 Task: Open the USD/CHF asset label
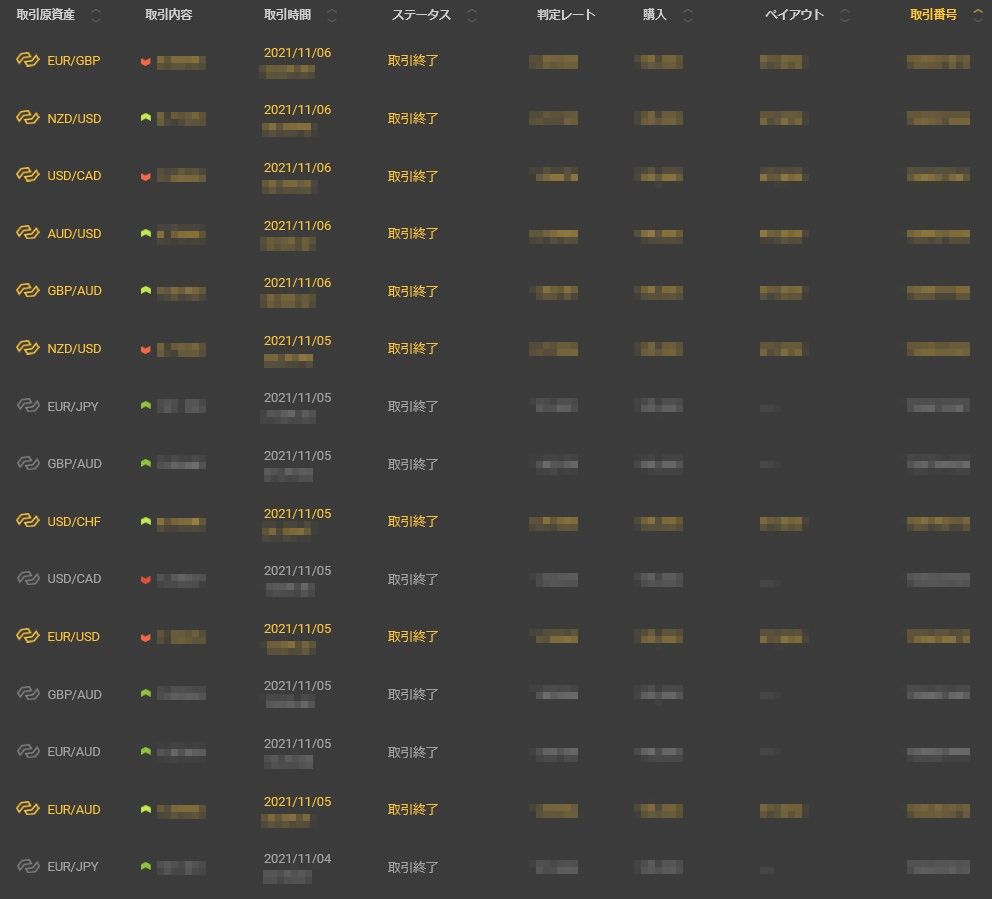pos(74,521)
